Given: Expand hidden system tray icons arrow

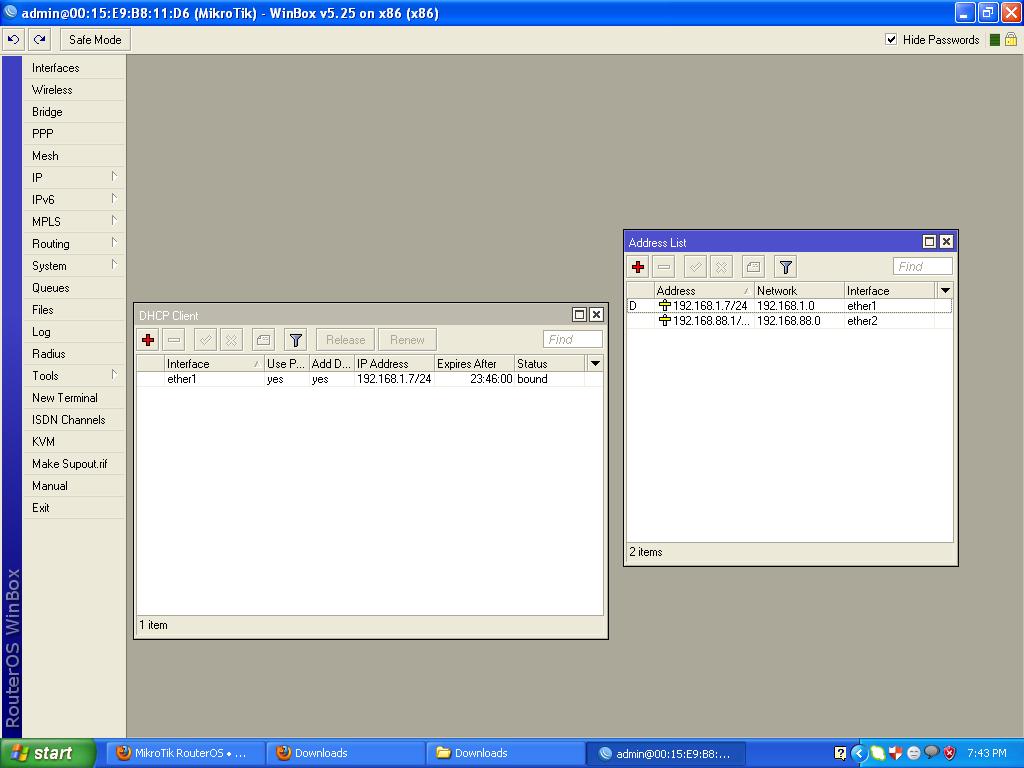Looking at the screenshot, I should [858, 753].
